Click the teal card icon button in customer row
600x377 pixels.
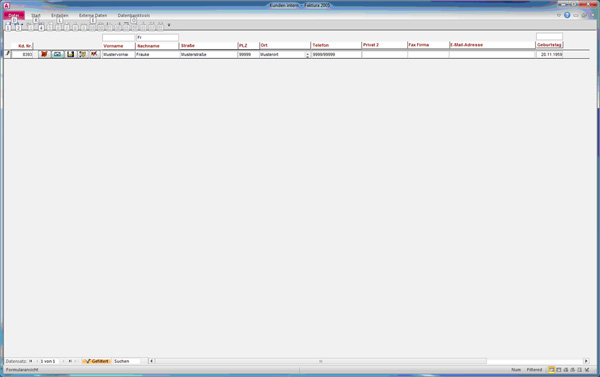click(57, 54)
